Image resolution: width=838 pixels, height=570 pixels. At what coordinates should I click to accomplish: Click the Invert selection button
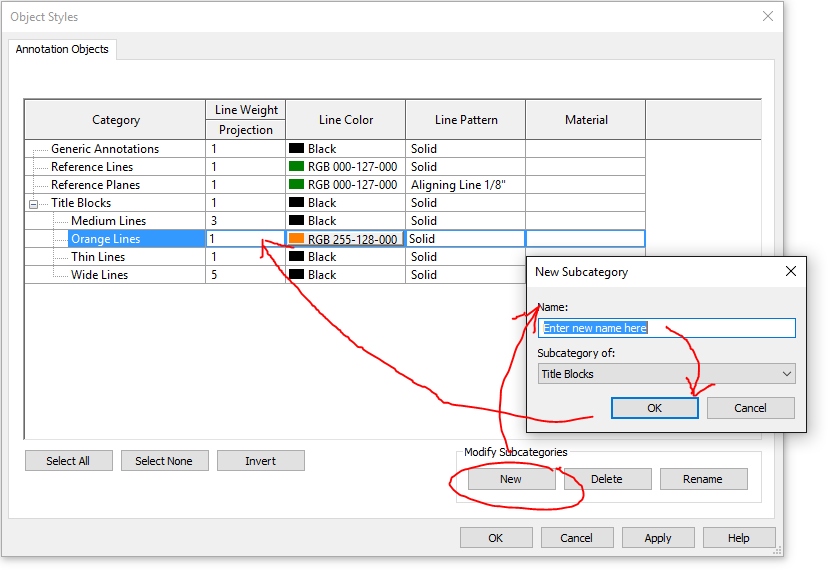coord(261,460)
